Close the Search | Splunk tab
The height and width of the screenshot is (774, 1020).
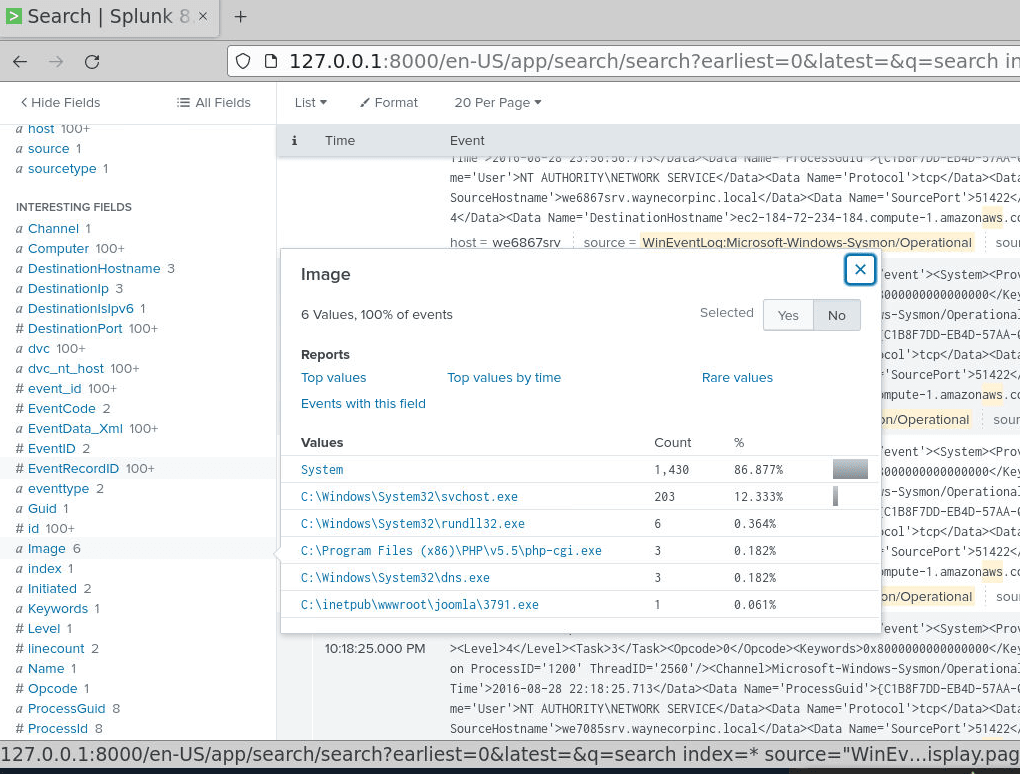click(x=203, y=16)
